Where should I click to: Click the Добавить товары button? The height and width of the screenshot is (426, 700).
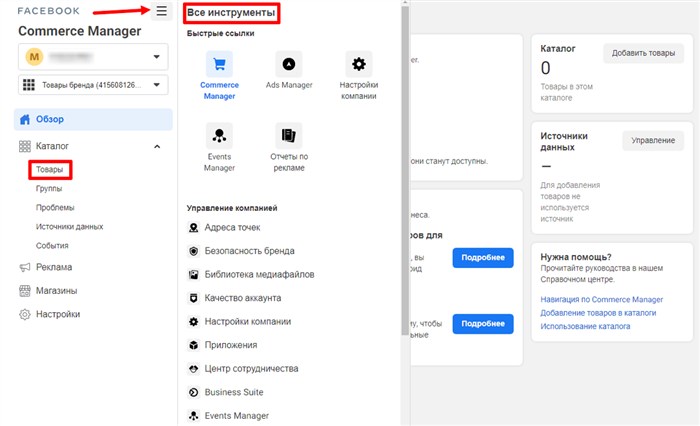point(643,53)
